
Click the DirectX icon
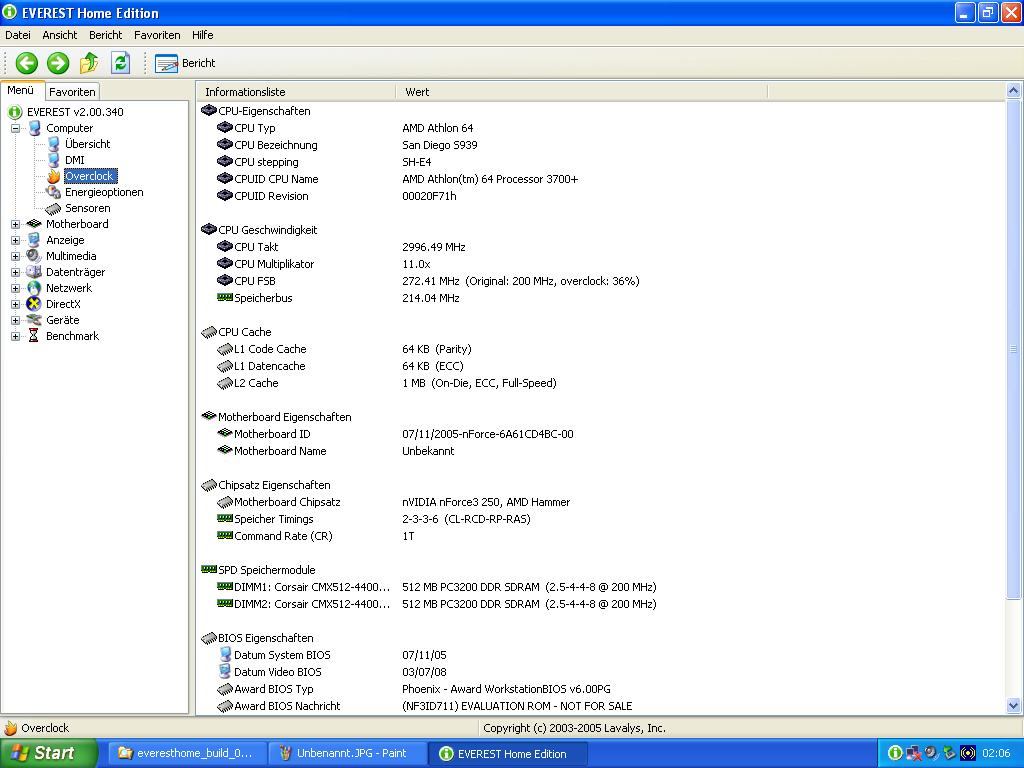coord(34,304)
